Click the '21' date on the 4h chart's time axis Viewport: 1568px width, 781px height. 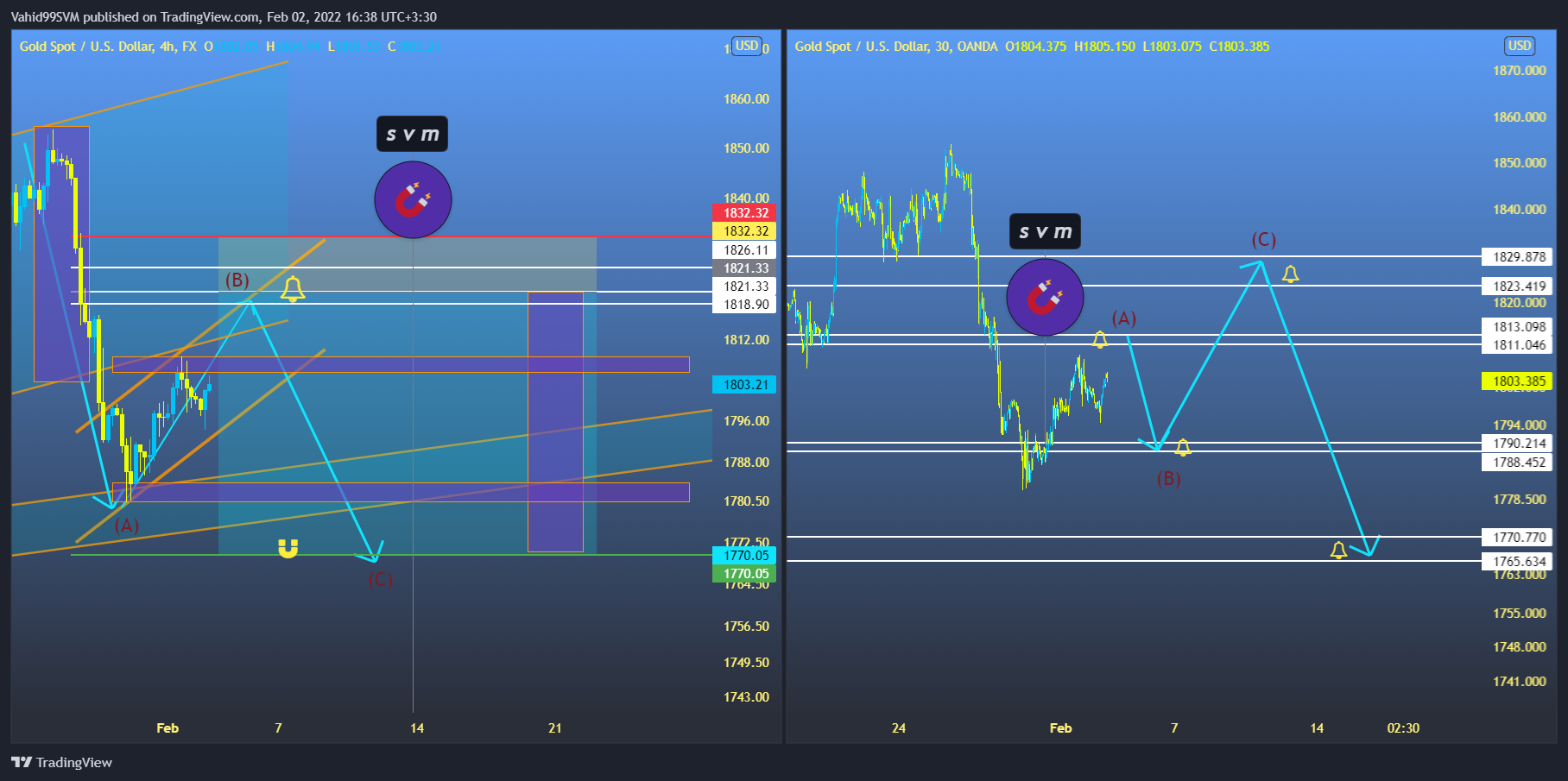(x=555, y=728)
